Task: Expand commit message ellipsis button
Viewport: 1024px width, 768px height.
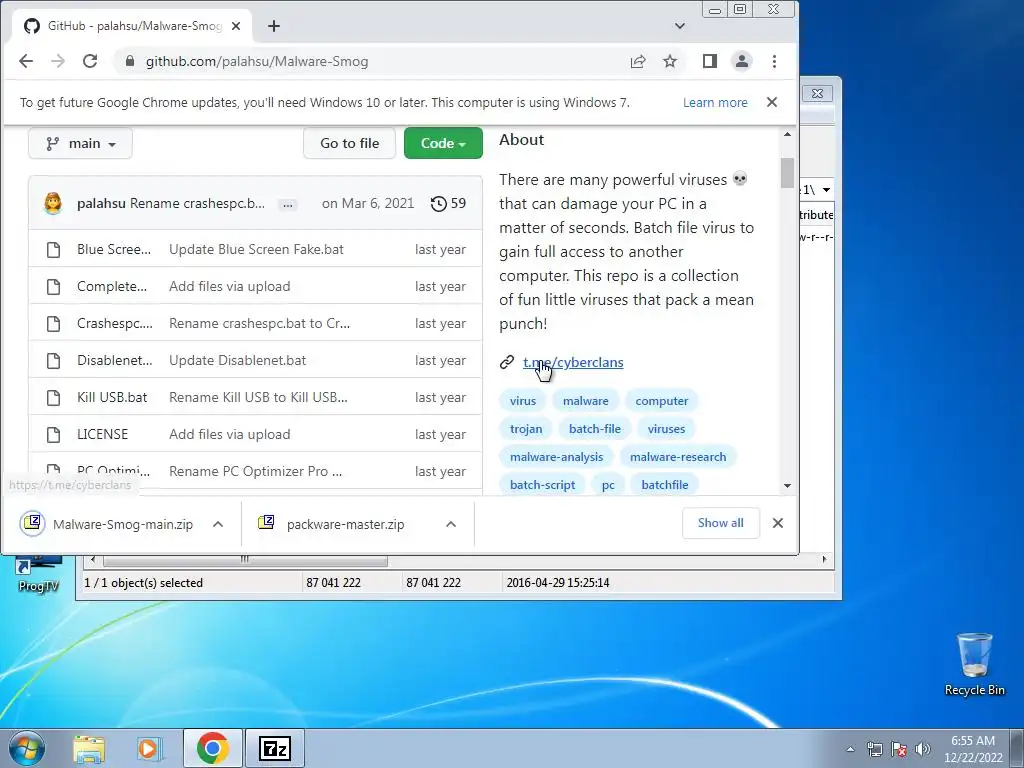Action: click(287, 204)
